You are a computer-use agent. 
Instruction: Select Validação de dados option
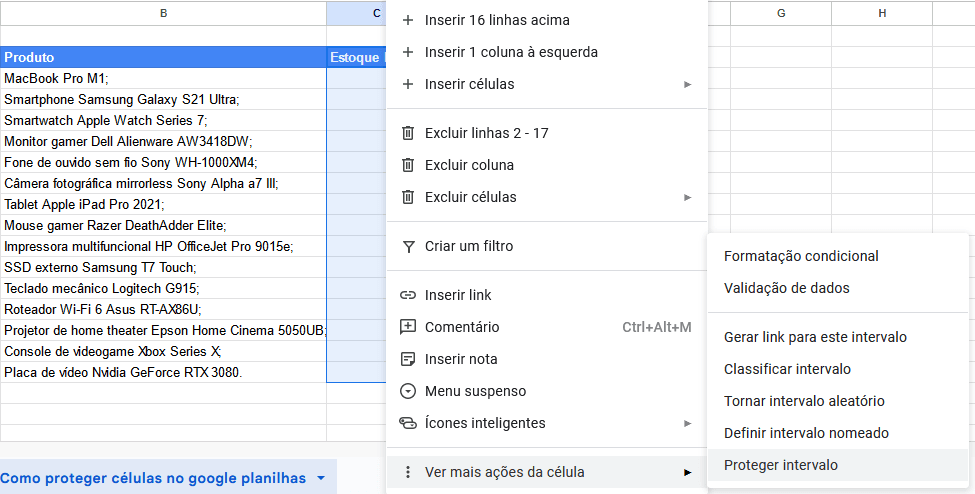[786, 288]
